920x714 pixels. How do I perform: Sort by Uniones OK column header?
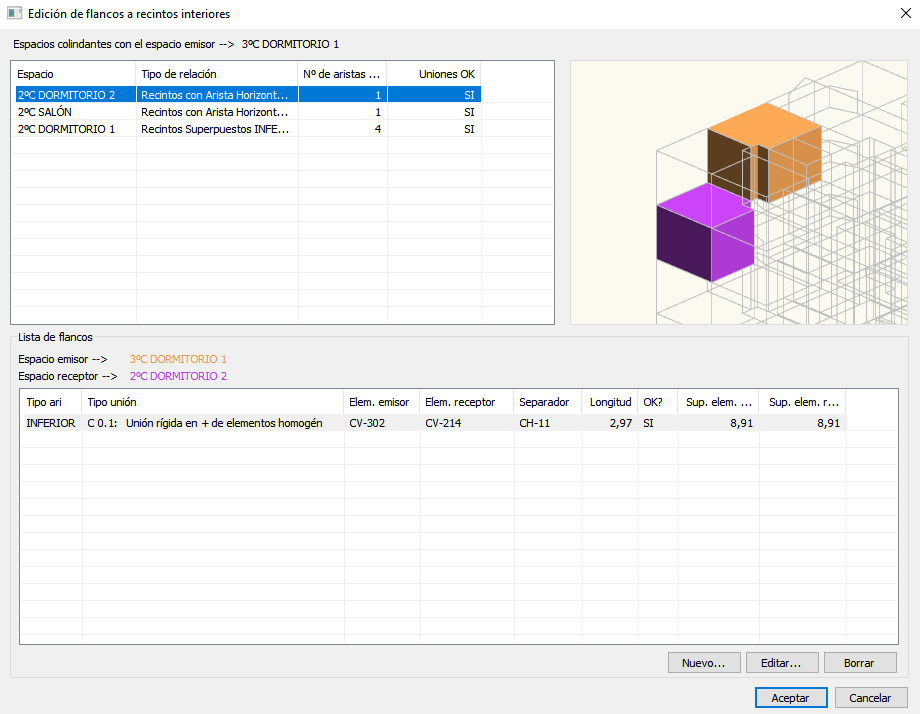pyautogui.click(x=434, y=74)
